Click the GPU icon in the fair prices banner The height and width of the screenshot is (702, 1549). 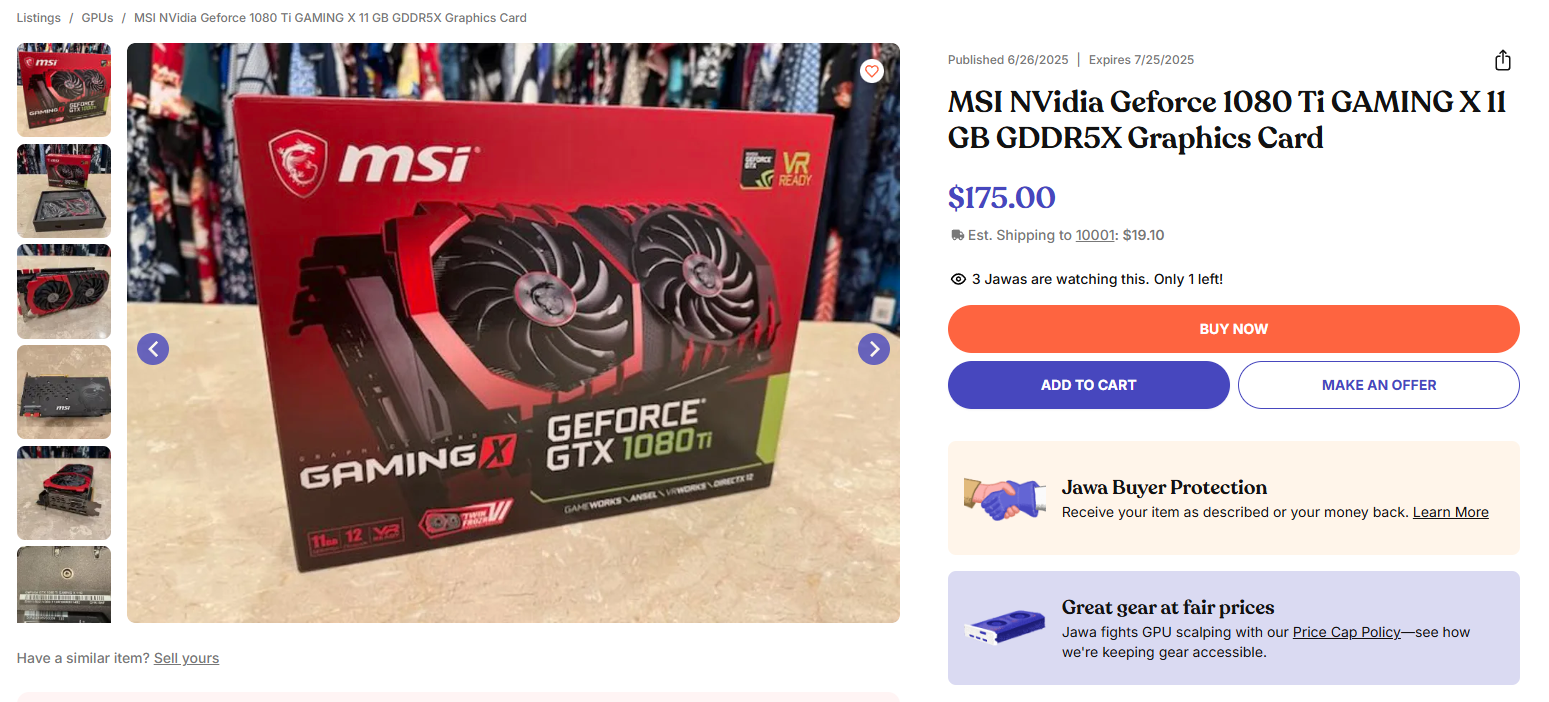[x=1005, y=628]
